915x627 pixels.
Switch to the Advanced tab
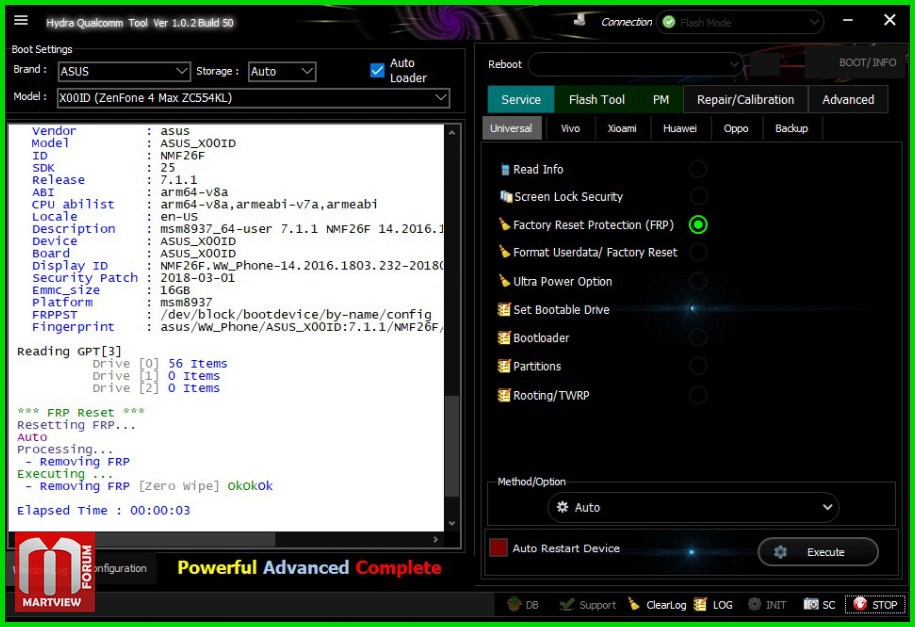click(x=848, y=99)
